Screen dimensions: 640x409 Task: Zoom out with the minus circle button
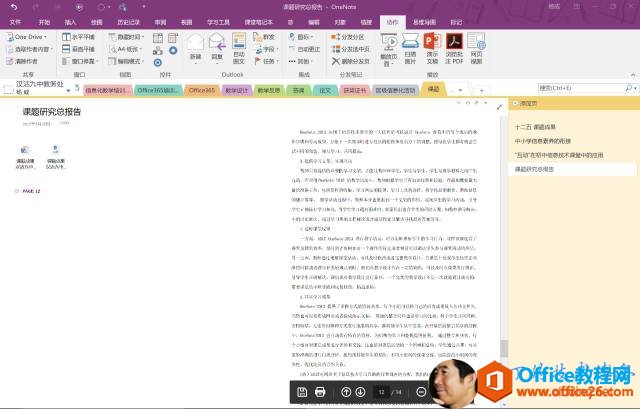[x=421, y=392]
